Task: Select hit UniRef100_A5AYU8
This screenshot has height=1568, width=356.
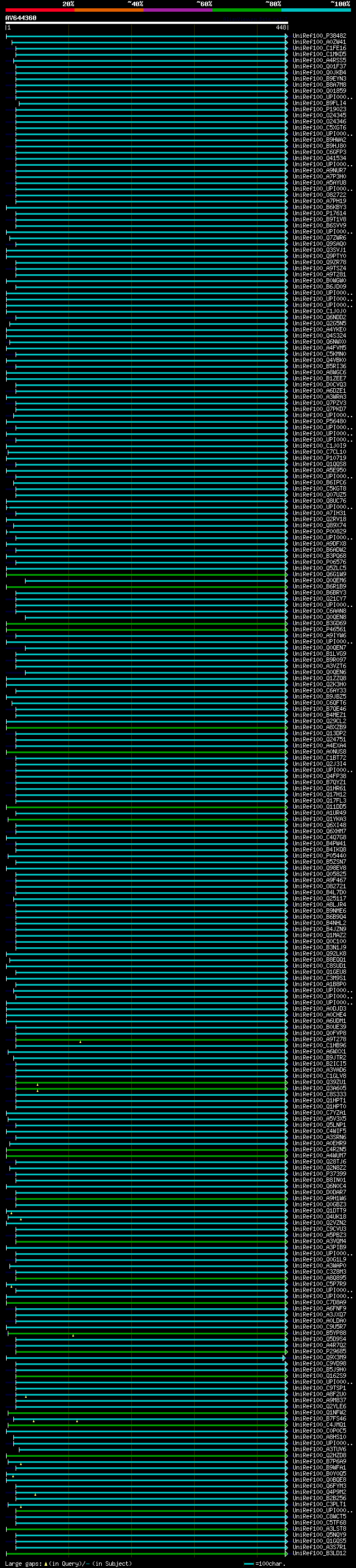Action: click(319, 182)
